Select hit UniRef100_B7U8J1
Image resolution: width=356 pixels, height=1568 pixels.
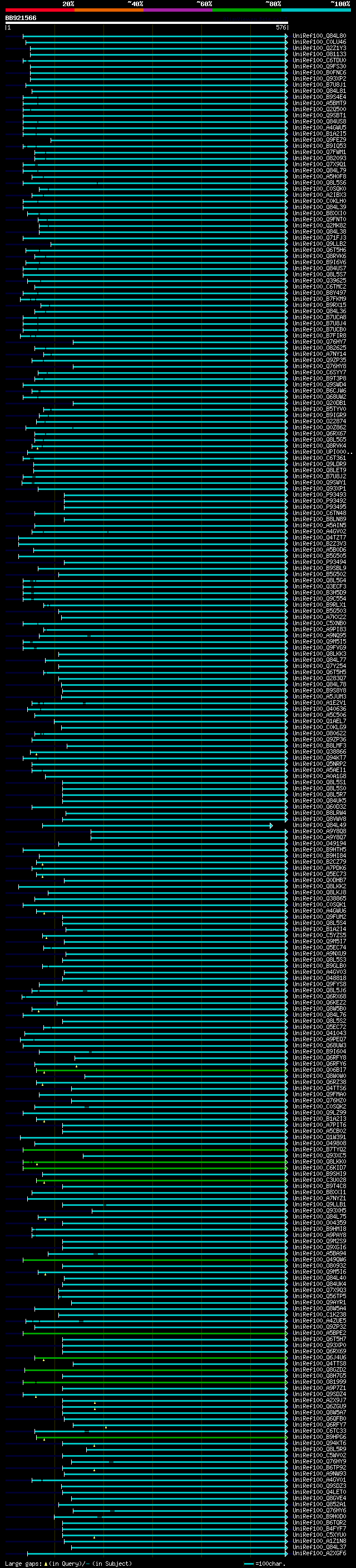319,85
